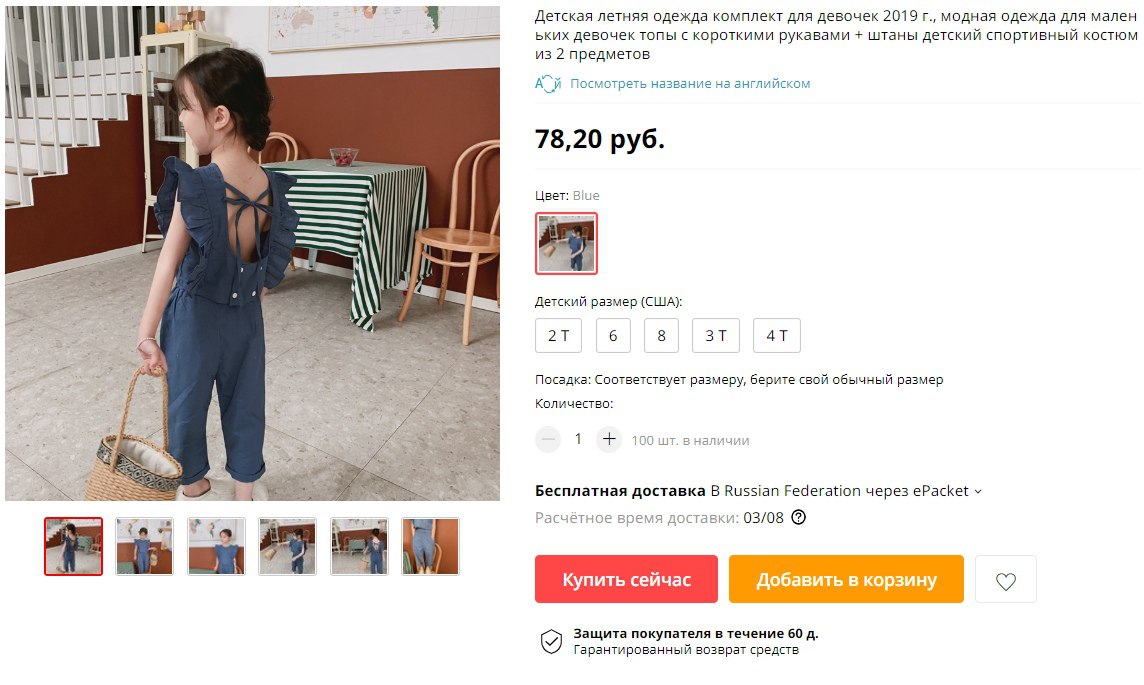This screenshot has width=1144, height=685.
Task: Click the buyer protection shield icon
Action: click(551, 641)
